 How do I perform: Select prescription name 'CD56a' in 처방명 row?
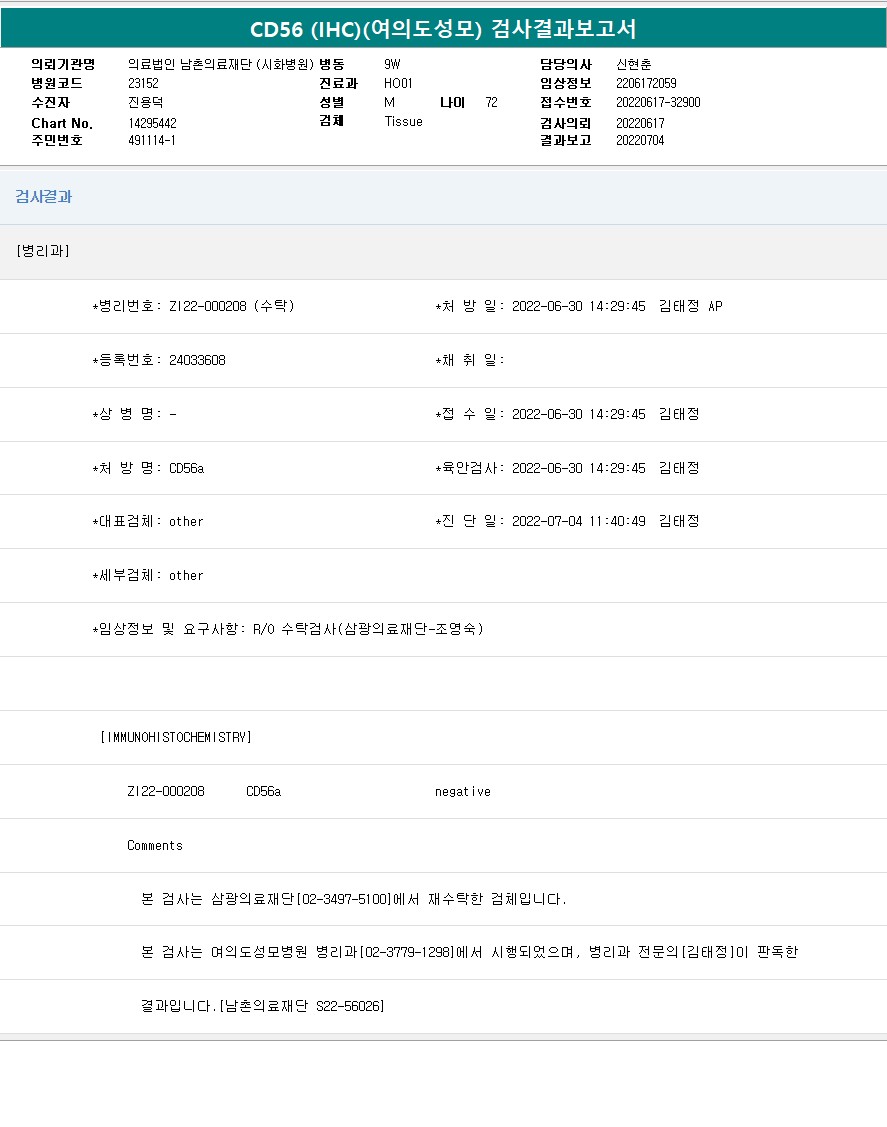[x=186, y=469]
